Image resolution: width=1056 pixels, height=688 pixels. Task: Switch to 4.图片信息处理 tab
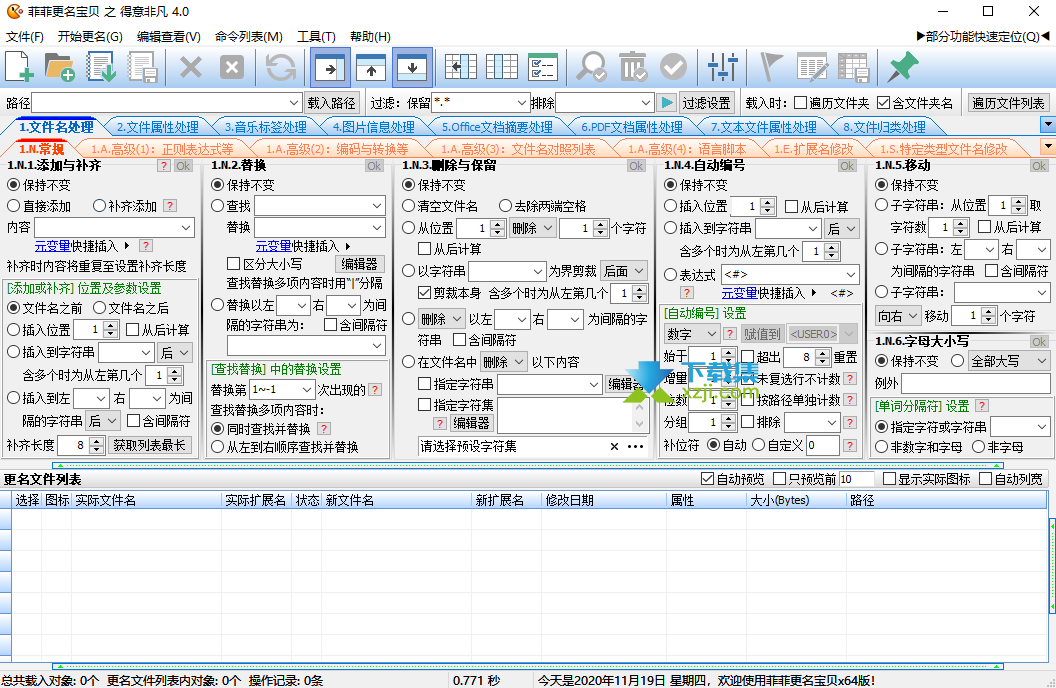(x=373, y=127)
